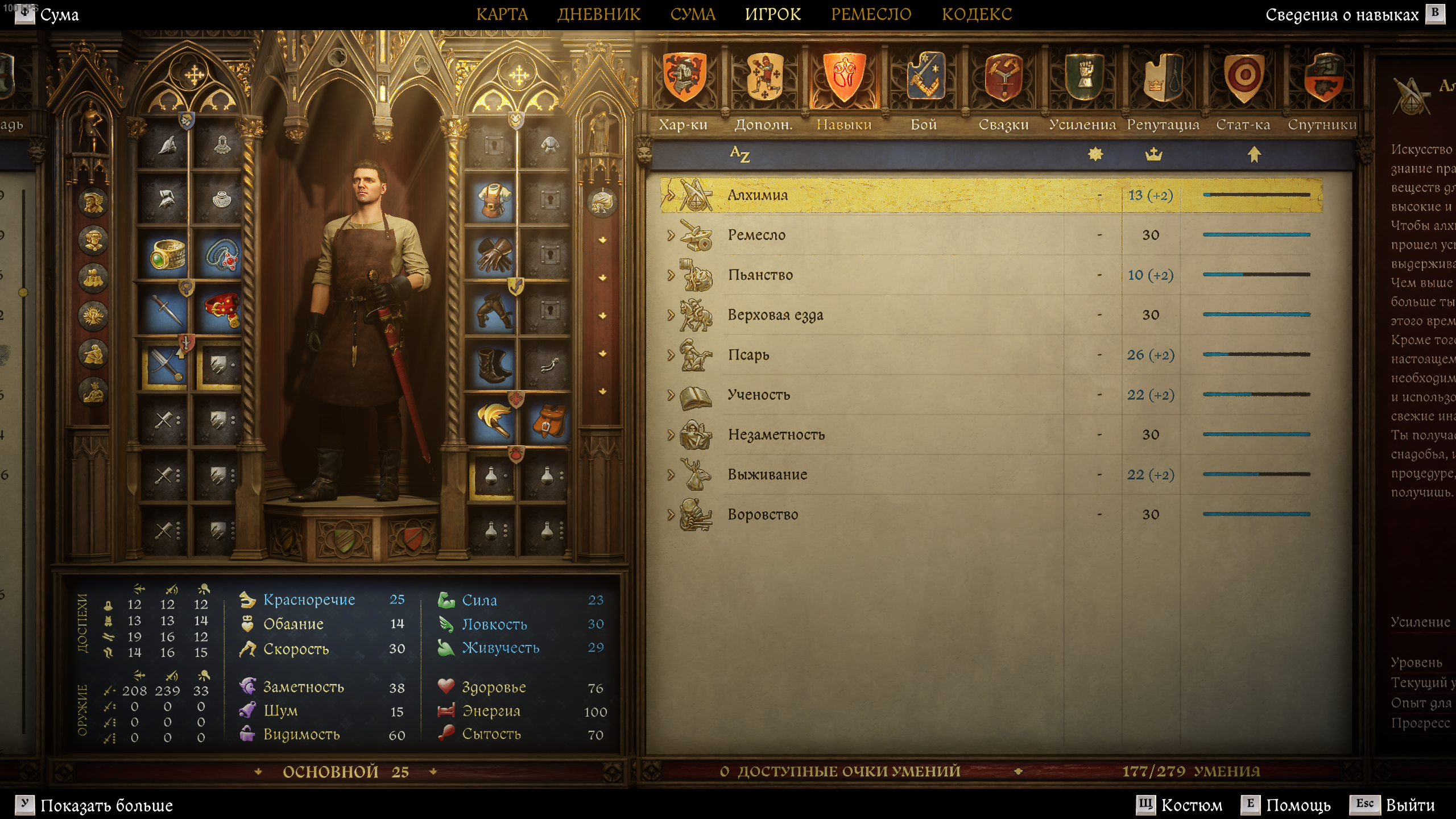Select the equipped green gem ring slot
This screenshot has width=1456, height=819.
click(166, 254)
